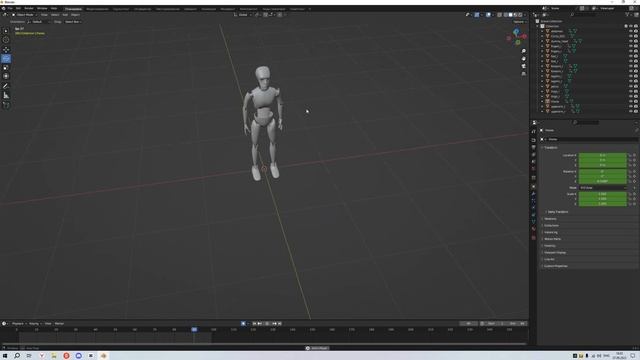Open the timeline Keying menu
The image size is (640, 360).
34,324
